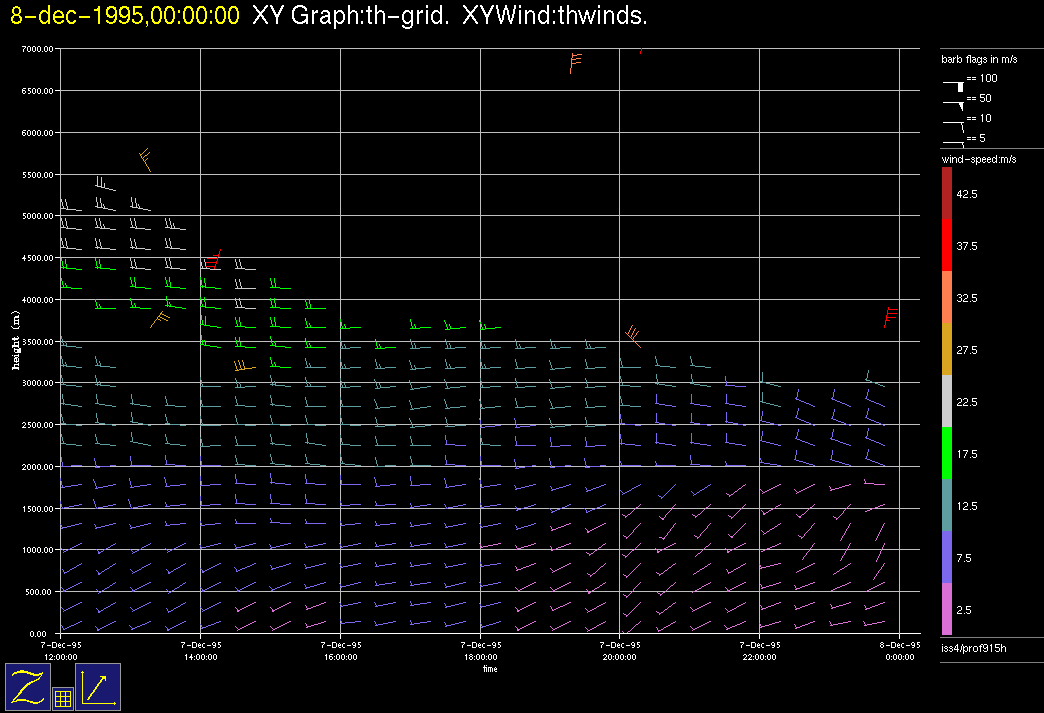Viewport: 1044px width, 713px height.
Task: Click the 'wind-speed:m/s' legend heading
Action: point(978,159)
